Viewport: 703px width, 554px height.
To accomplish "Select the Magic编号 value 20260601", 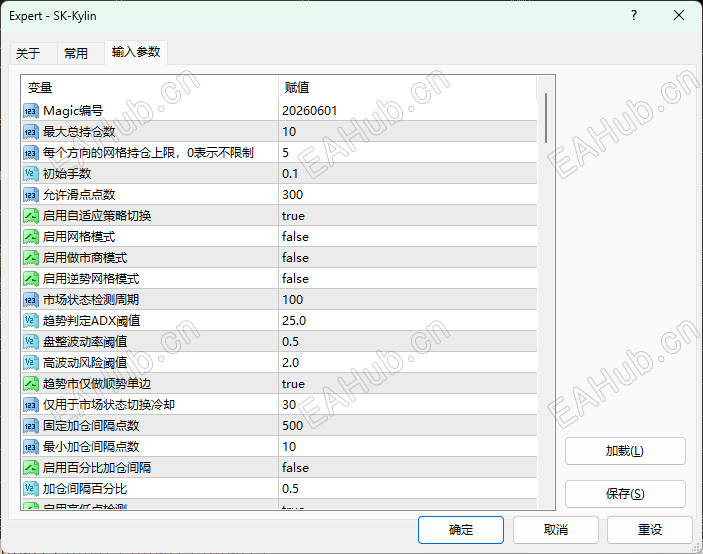I will pyautogui.click(x=309, y=111).
